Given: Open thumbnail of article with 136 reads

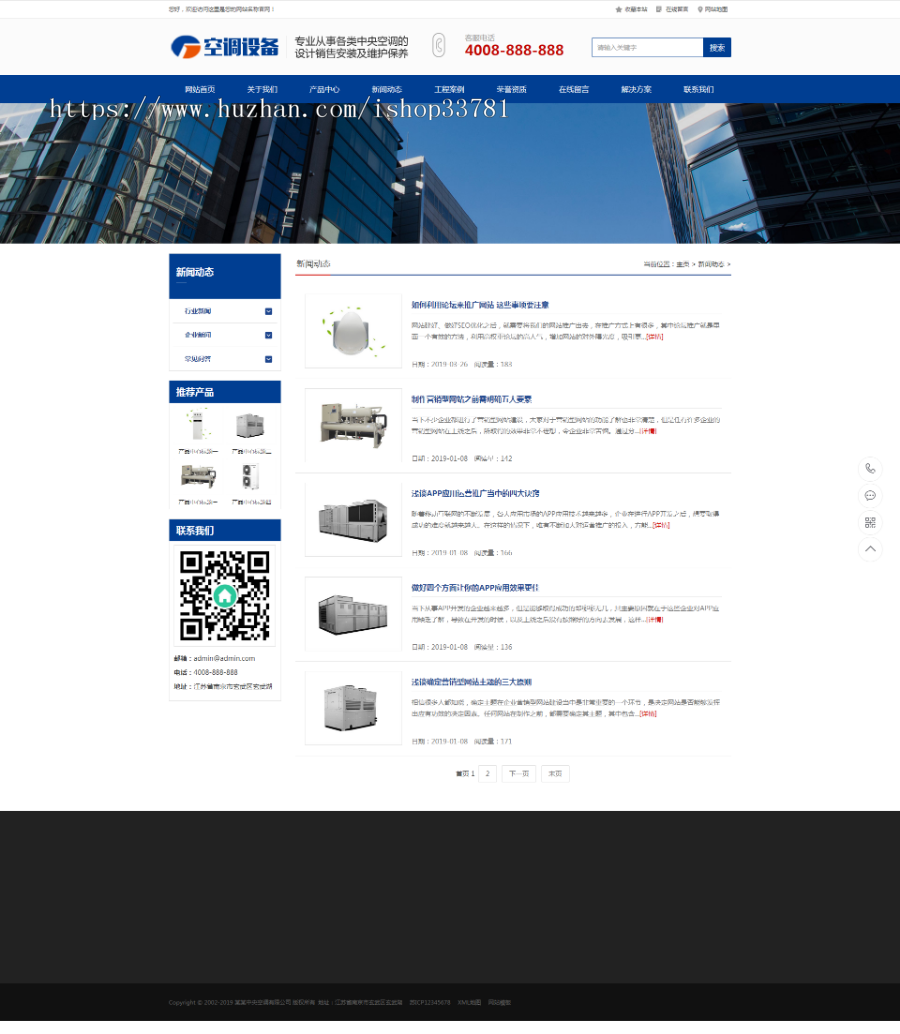Looking at the screenshot, I should pyautogui.click(x=353, y=613).
